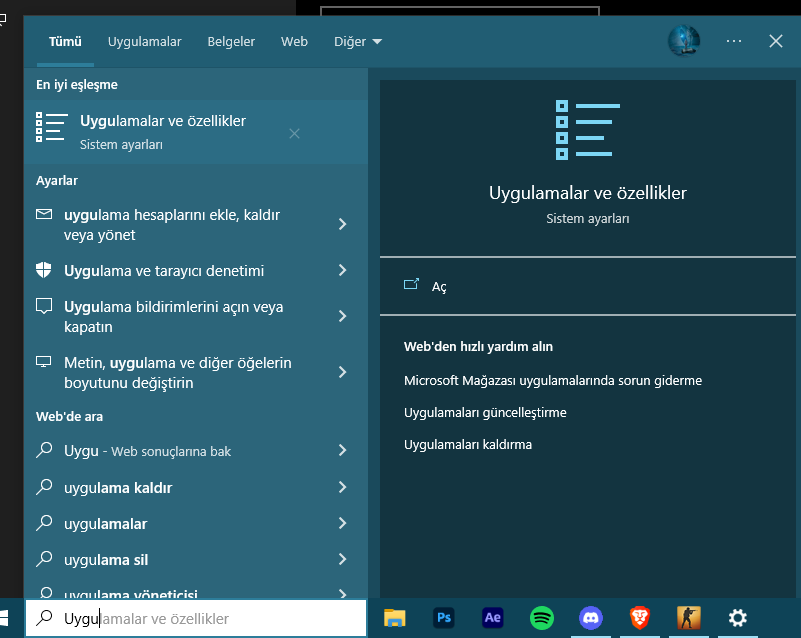Click notification icon beside Uygulama bildirimlerini
801x638 pixels.
tap(44, 306)
